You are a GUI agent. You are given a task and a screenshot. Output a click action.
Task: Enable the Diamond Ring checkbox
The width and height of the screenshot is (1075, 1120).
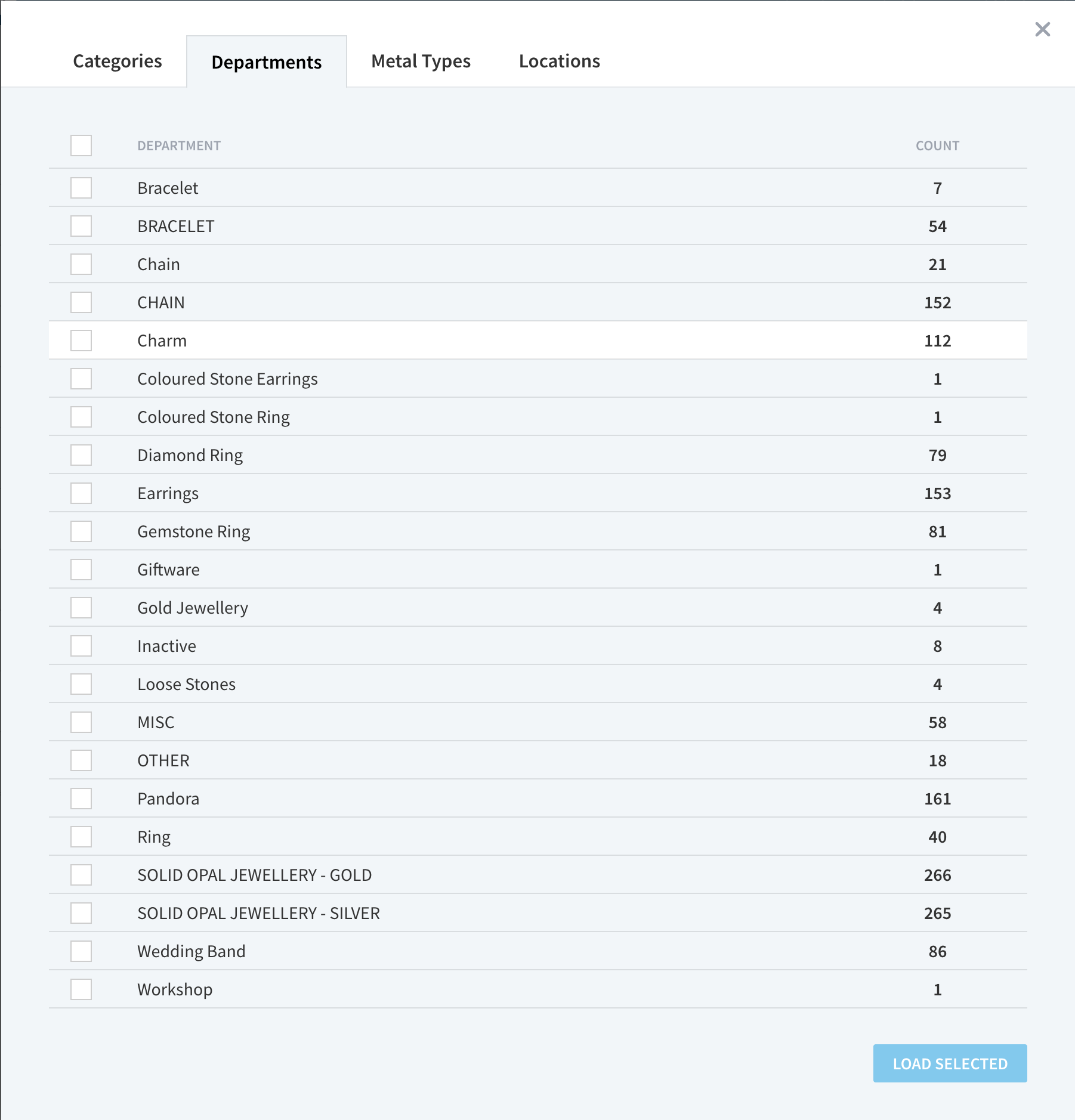pos(81,455)
